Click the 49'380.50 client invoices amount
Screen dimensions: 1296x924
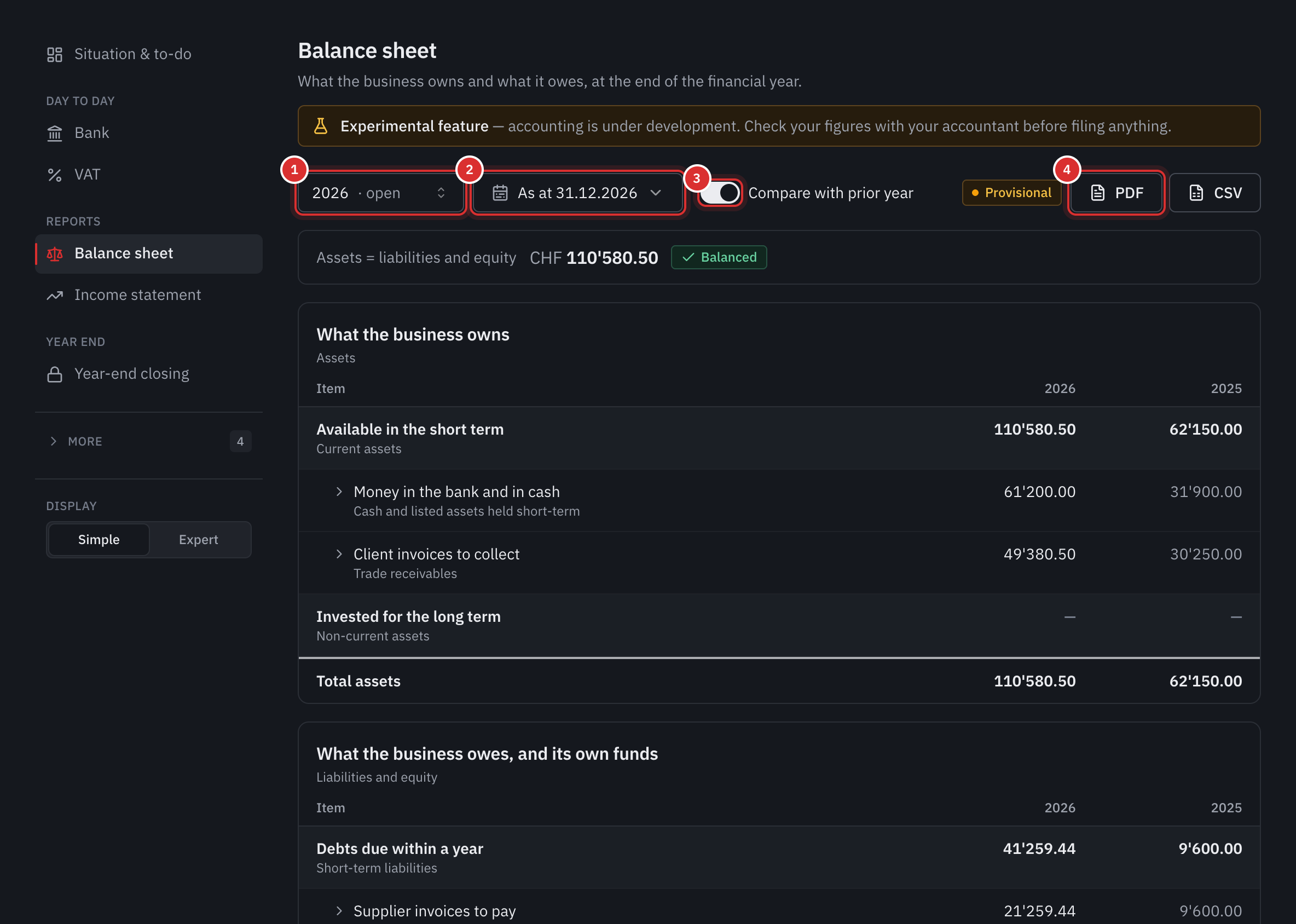pyautogui.click(x=1039, y=554)
